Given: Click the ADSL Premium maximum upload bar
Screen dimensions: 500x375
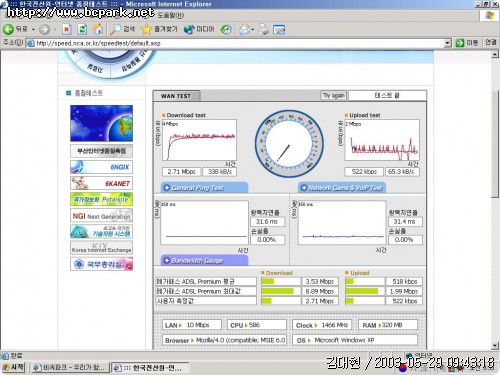Looking at the screenshot, I should tap(365, 291).
